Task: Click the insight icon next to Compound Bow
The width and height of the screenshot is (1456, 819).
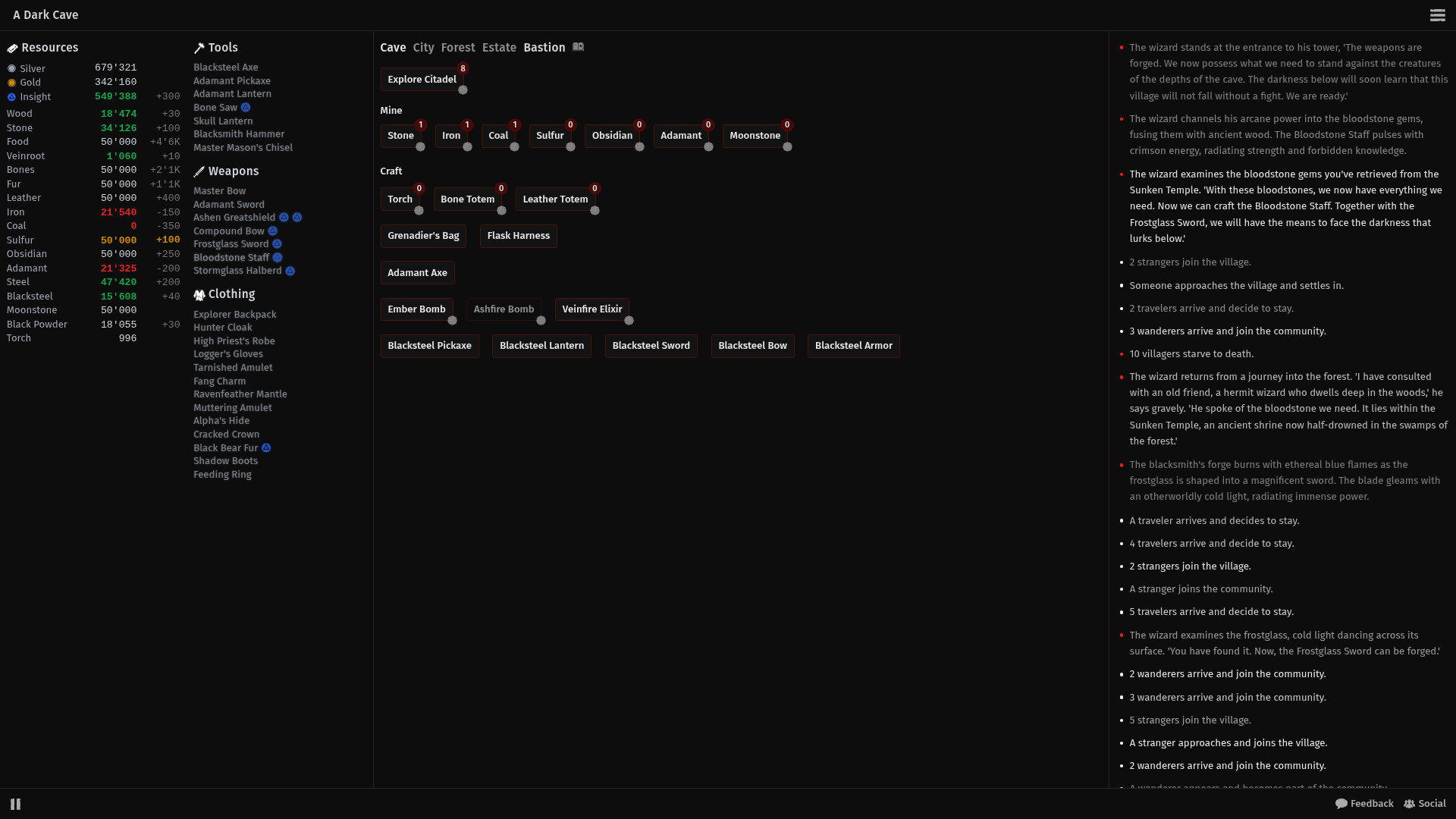Action: (273, 231)
